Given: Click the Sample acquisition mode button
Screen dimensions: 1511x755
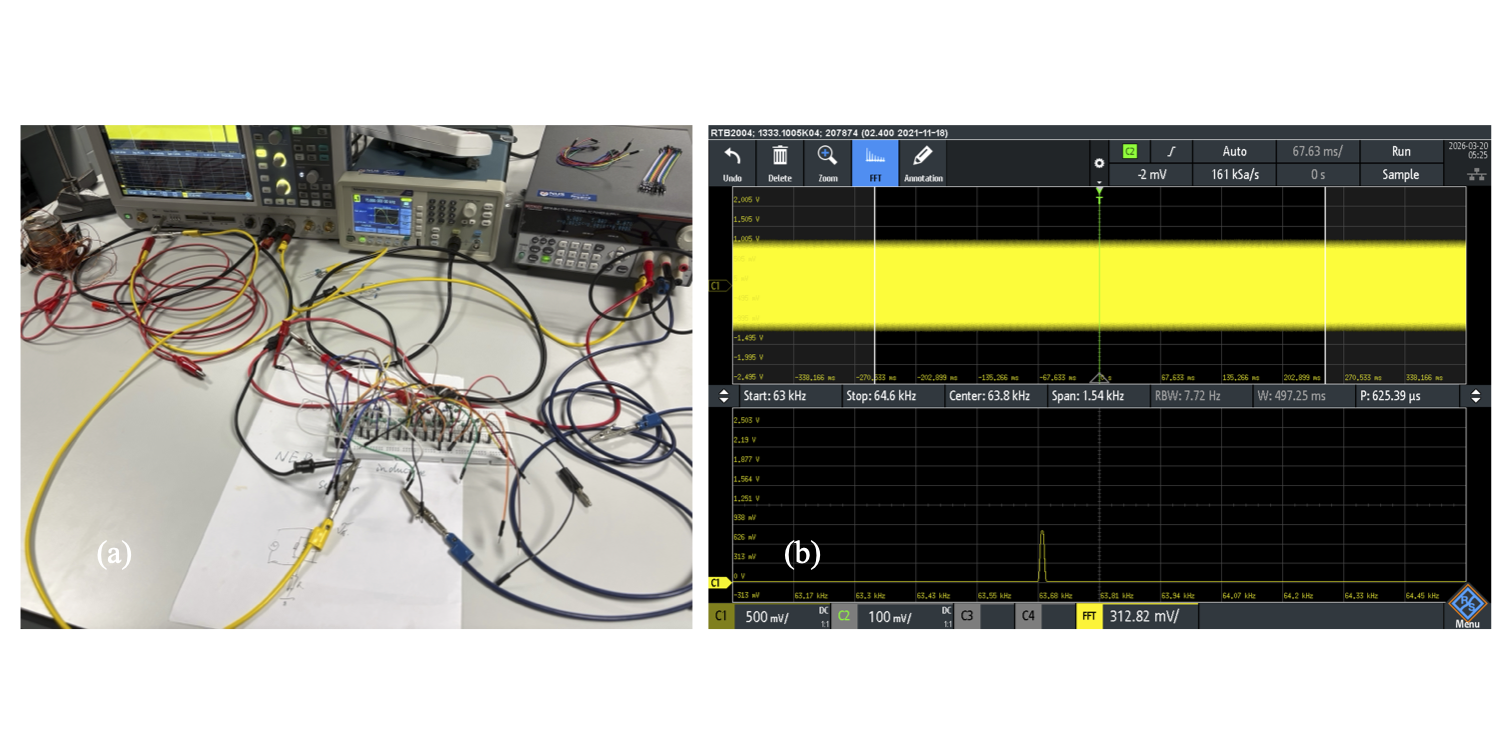Looking at the screenshot, I should pyautogui.click(x=1400, y=174).
